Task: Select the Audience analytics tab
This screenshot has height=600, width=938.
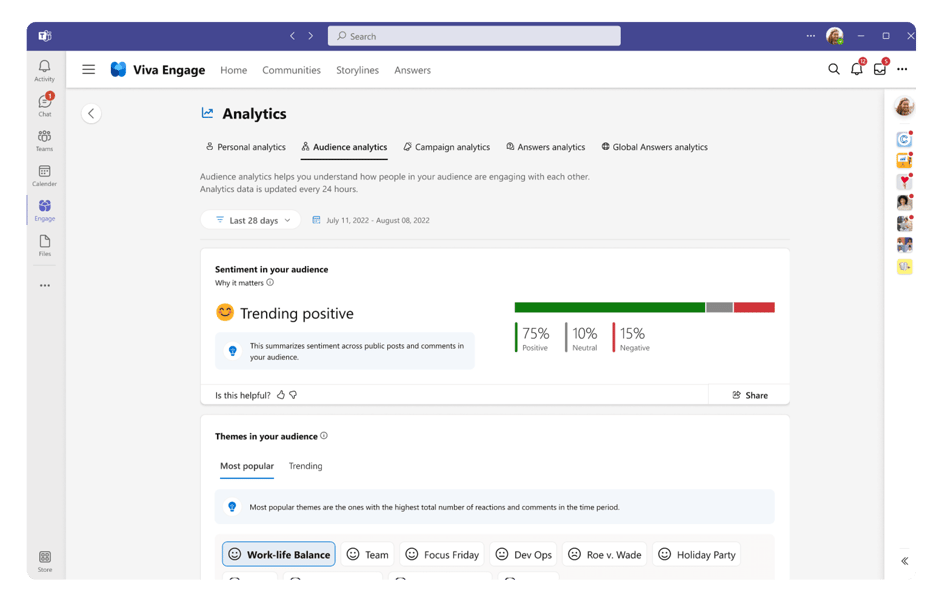Action: [344, 147]
